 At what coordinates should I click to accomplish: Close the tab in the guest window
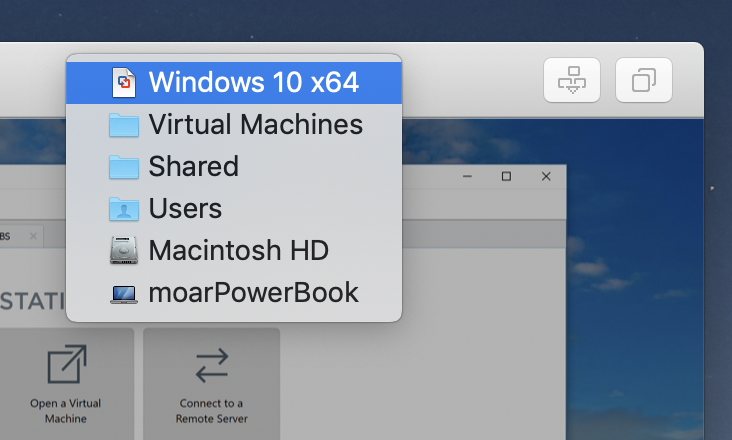pyautogui.click(x=32, y=236)
